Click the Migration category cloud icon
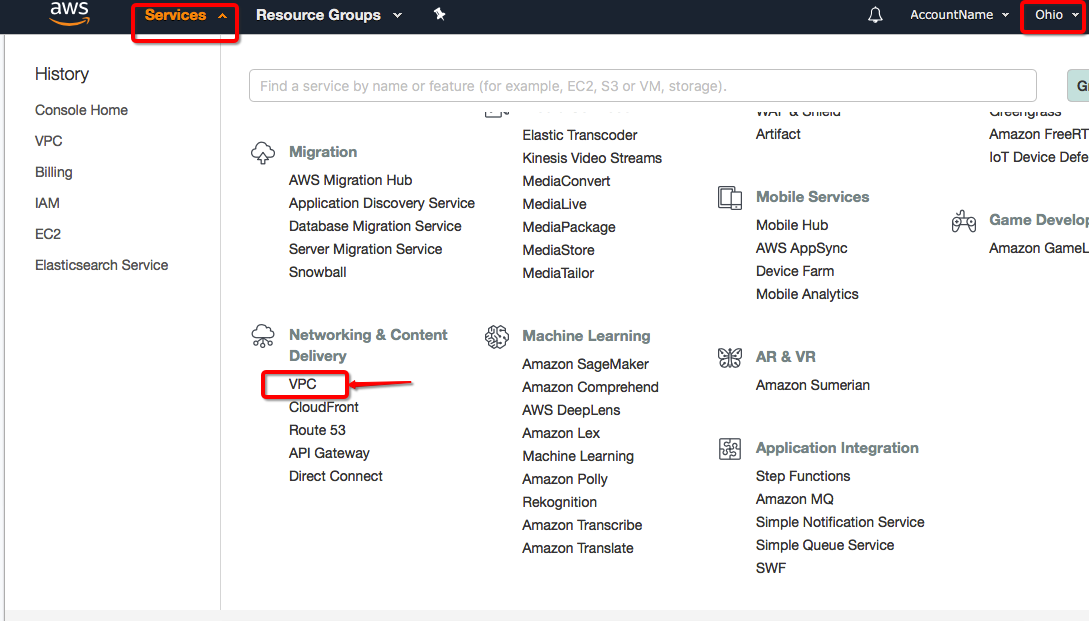This screenshot has height=621, width=1089. click(263, 152)
